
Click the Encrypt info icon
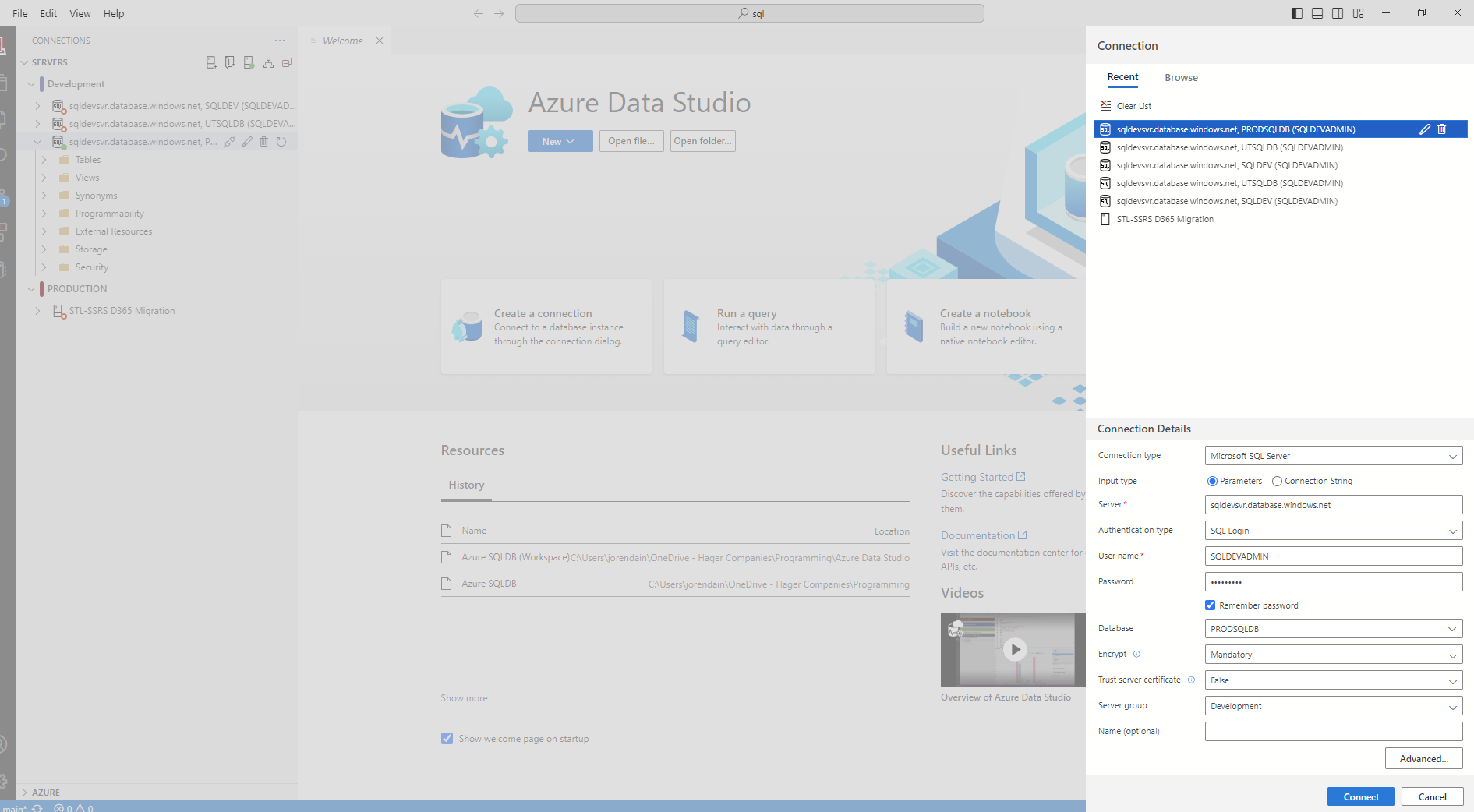[x=1136, y=655]
